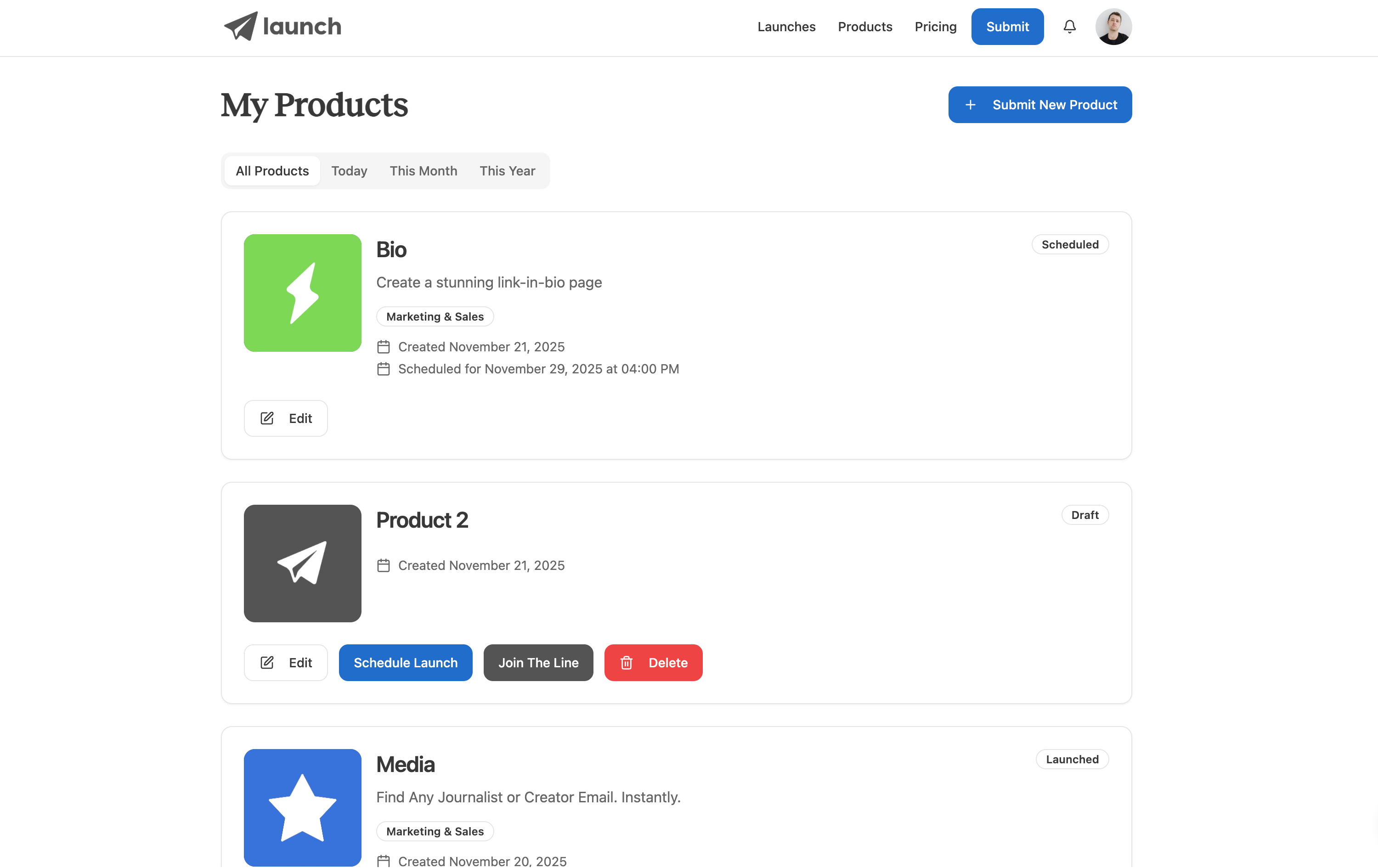Viewport: 1378px width, 868px height.
Task: Click the green Bio lightning product icon
Action: (302, 293)
